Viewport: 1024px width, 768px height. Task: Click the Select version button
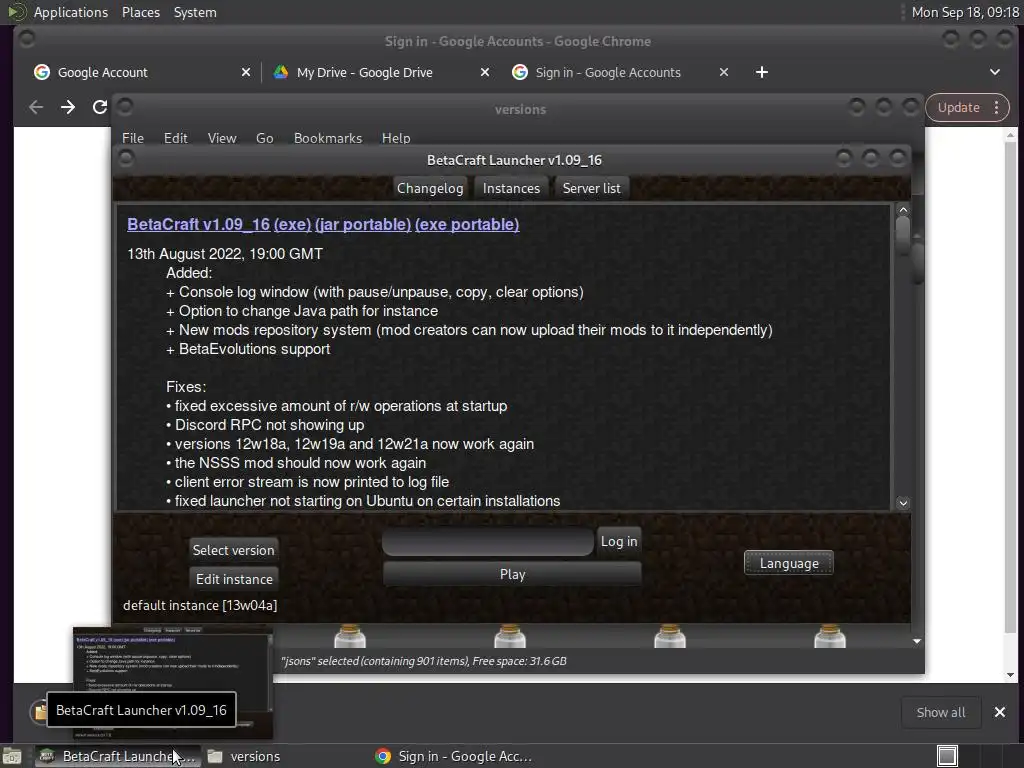click(233, 550)
